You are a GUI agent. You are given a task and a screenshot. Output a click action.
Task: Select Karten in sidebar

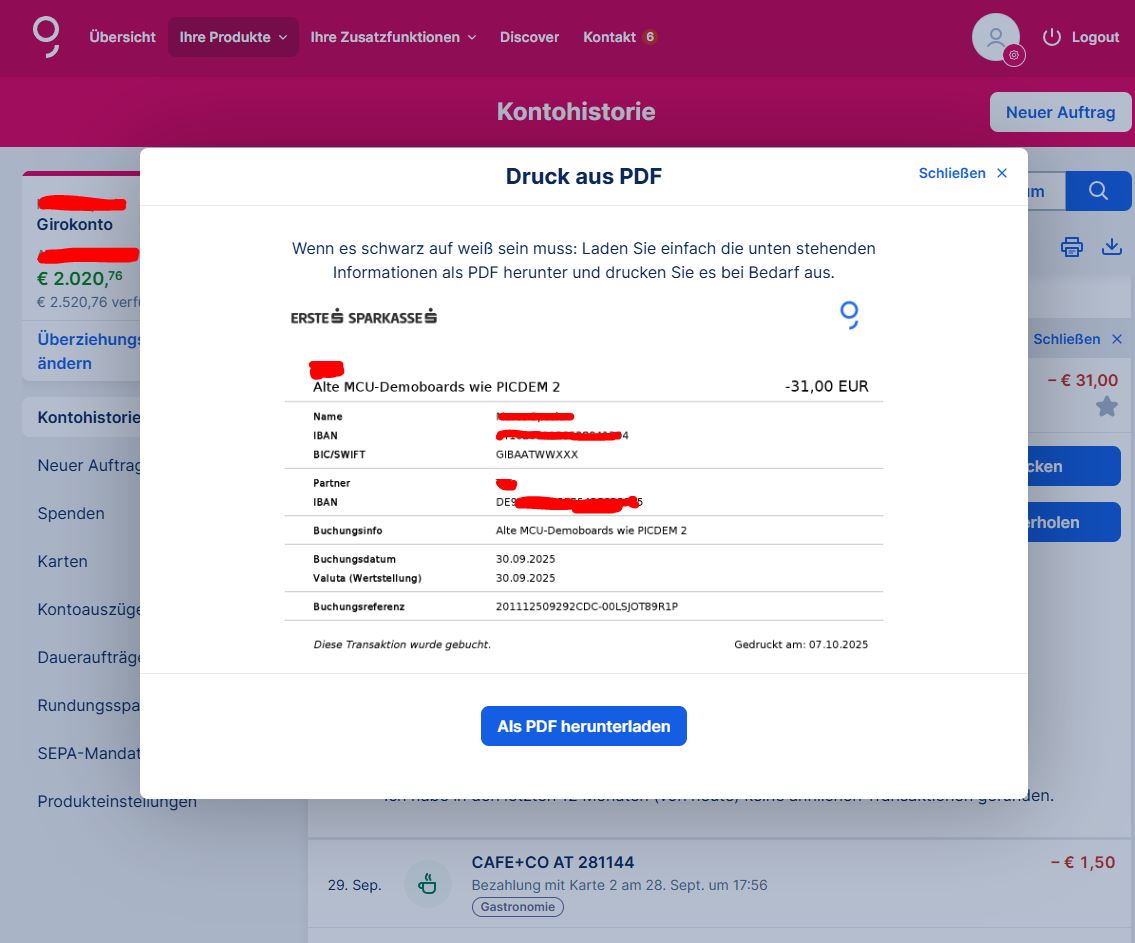click(x=62, y=561)
